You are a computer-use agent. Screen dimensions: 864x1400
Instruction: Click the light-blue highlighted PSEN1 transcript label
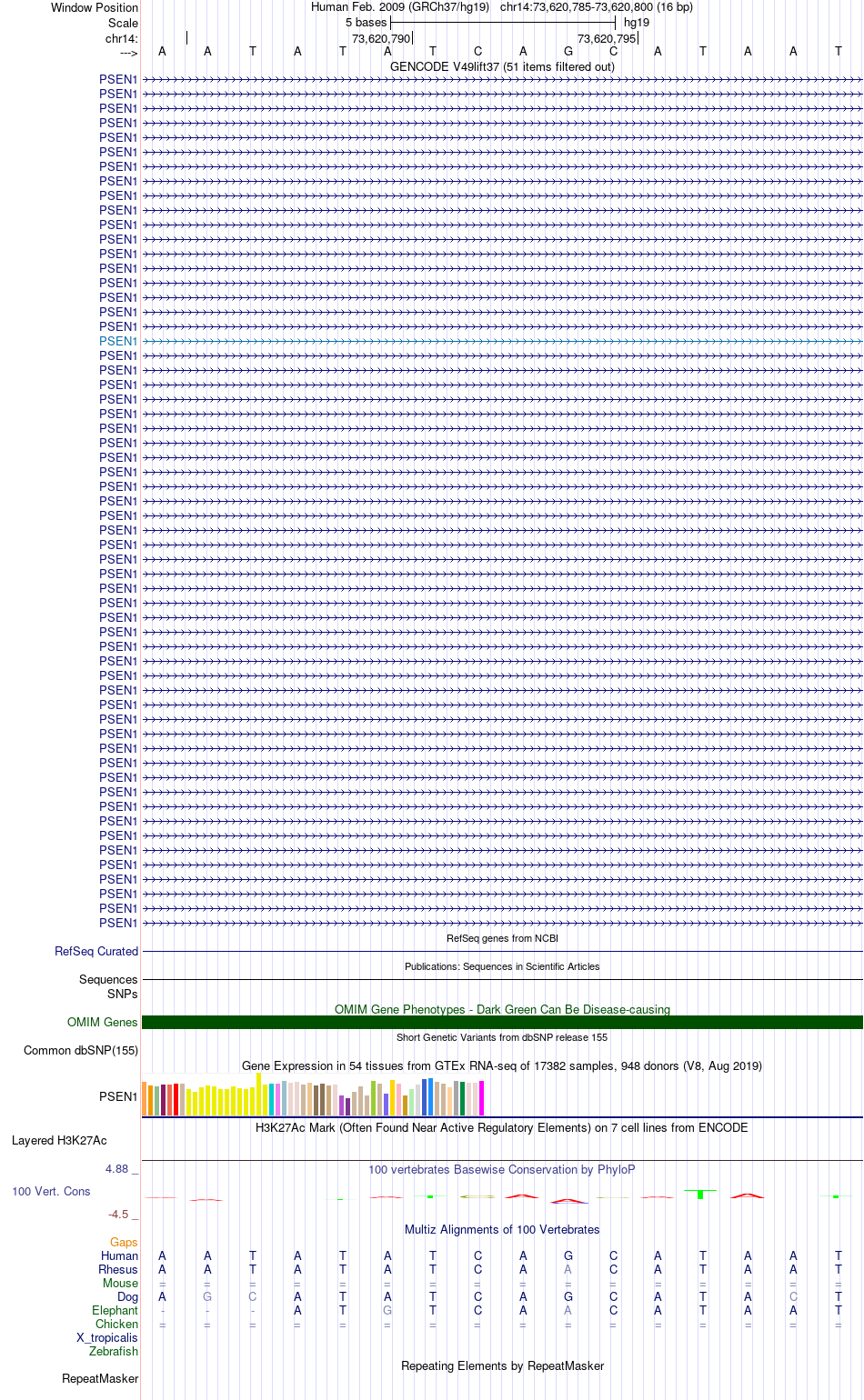tap(118, 341)
